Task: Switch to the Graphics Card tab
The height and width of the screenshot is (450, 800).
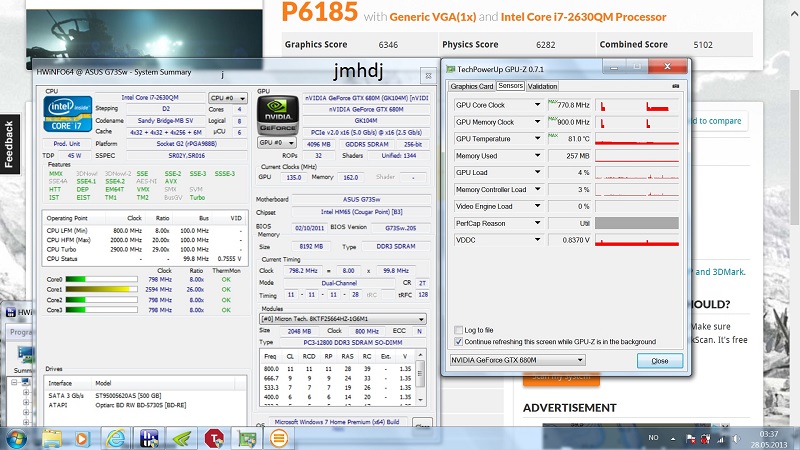Action: 471,86
